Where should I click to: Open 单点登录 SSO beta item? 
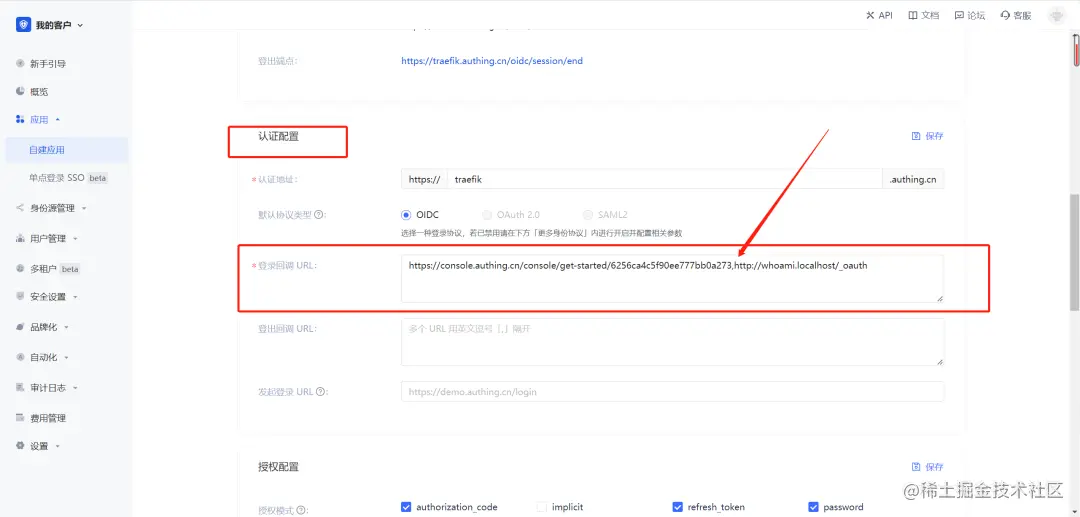pyautogui.click(x=67, y=178)
